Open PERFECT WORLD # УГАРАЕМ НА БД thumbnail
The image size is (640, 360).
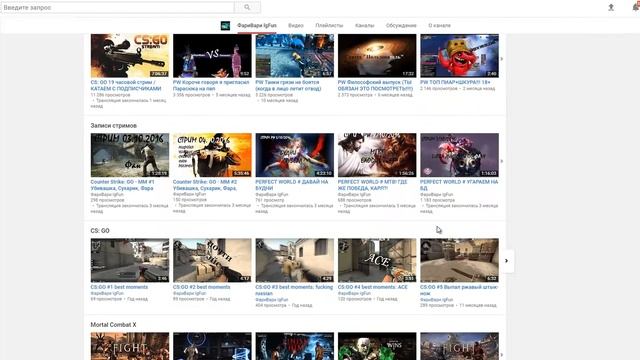tap(460, 155)
